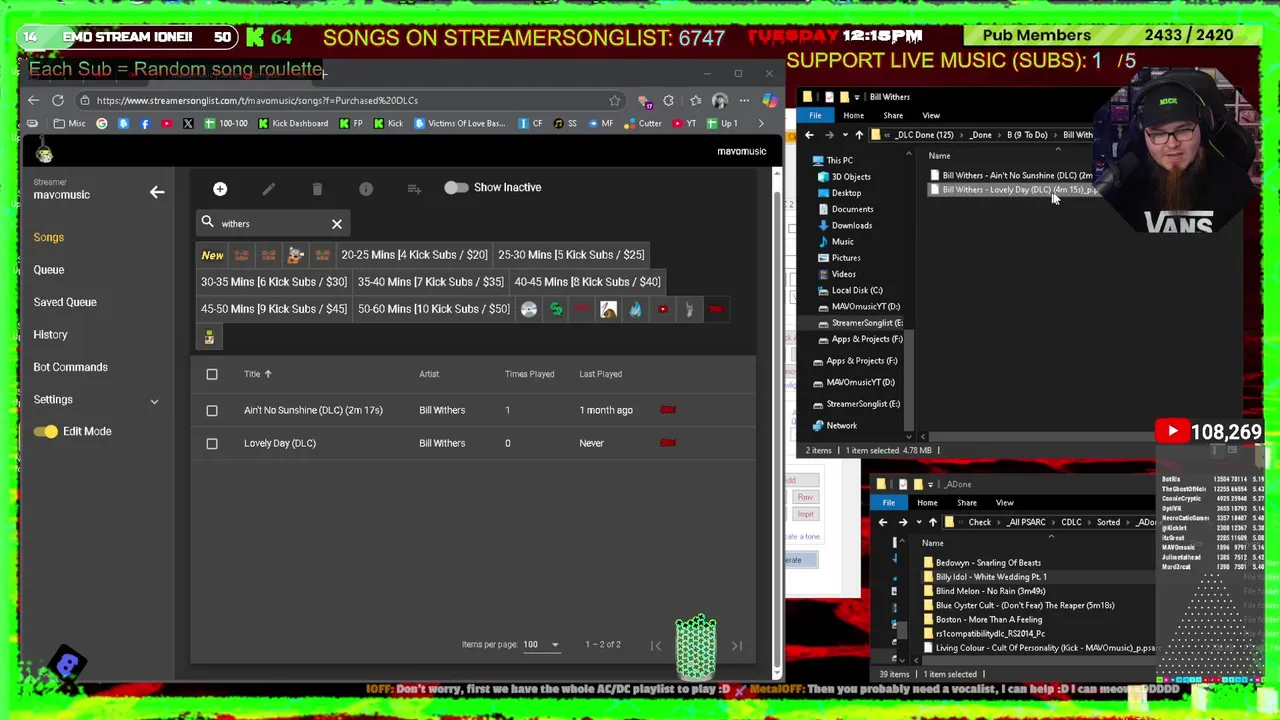The width and height of the screenshot is (1280, 720).
Task: Click the browser profile avatar icon
Action: 720,100
